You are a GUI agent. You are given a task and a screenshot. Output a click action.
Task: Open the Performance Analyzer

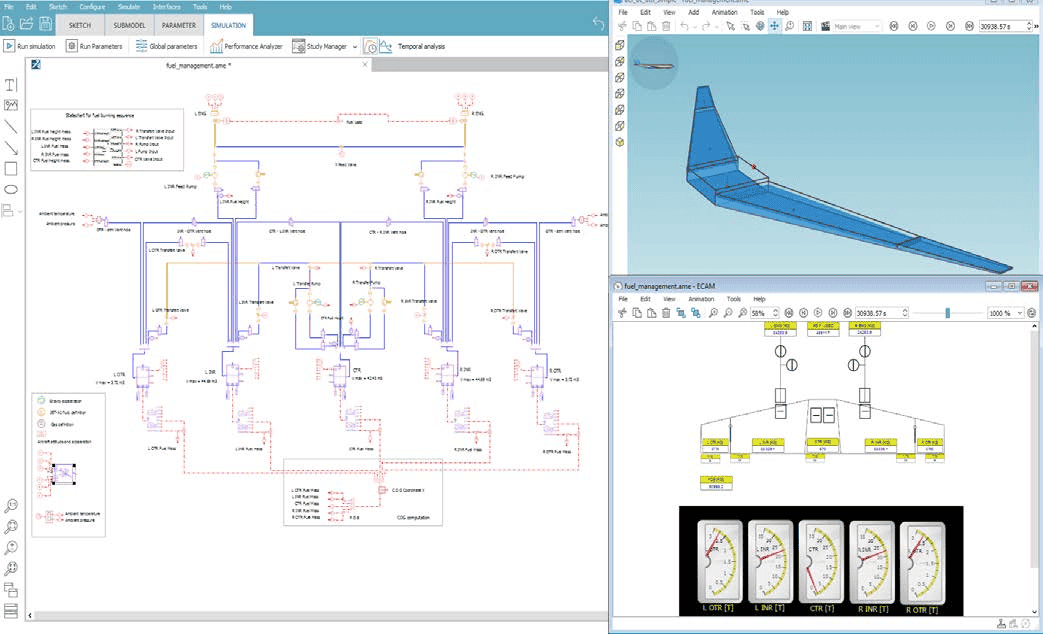pyautogui.click(x=247, y=46)
